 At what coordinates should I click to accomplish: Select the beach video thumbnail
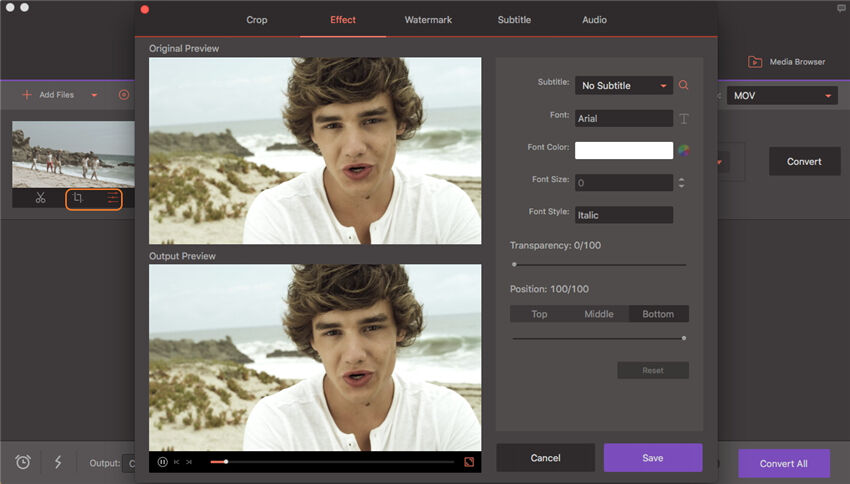(x=73, y=154)
